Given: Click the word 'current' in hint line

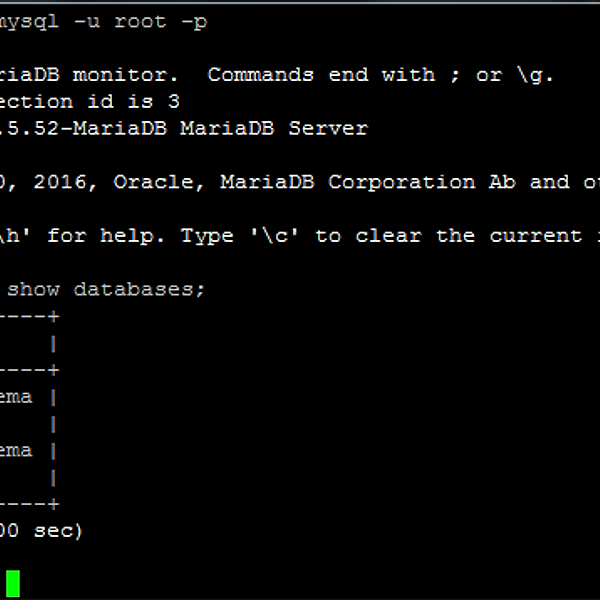Looking at the screenshot, I should [536, 235].
